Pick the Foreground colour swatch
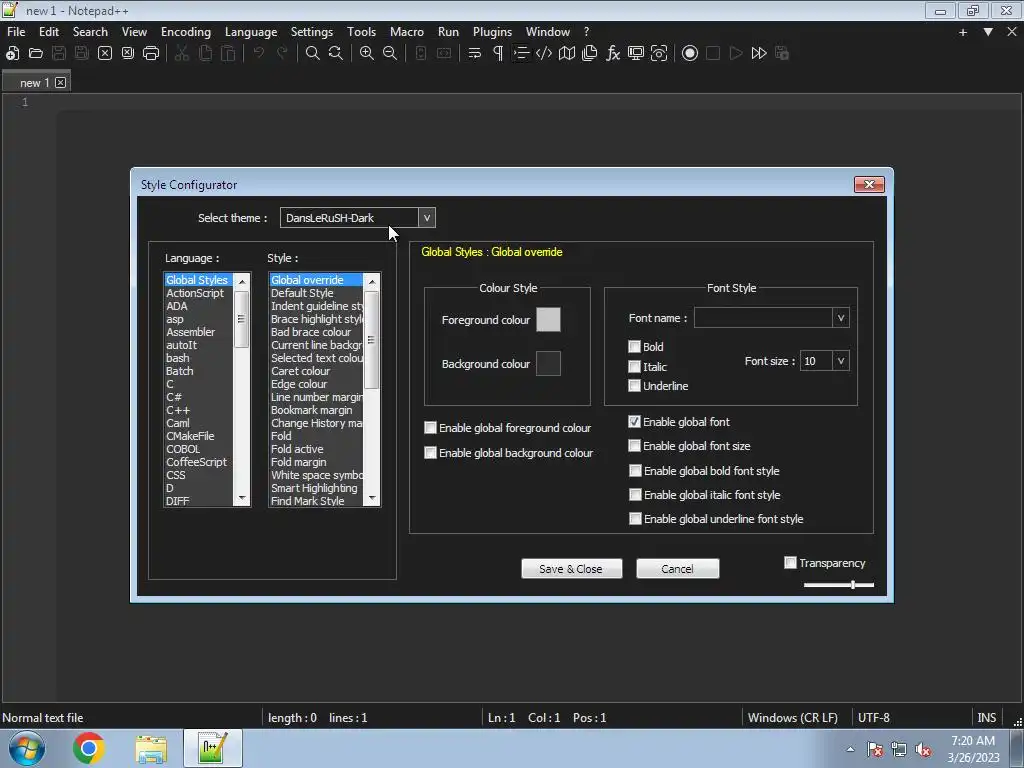The image size is (1024, 768). (x=548, y=319)
